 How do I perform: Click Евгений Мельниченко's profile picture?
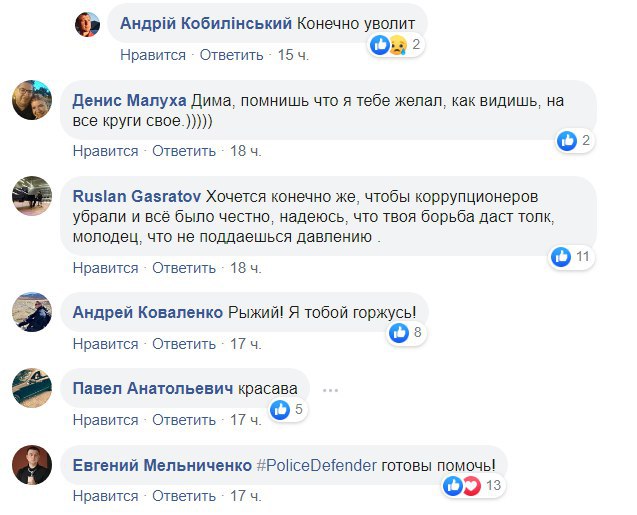(x=31, y=464)
